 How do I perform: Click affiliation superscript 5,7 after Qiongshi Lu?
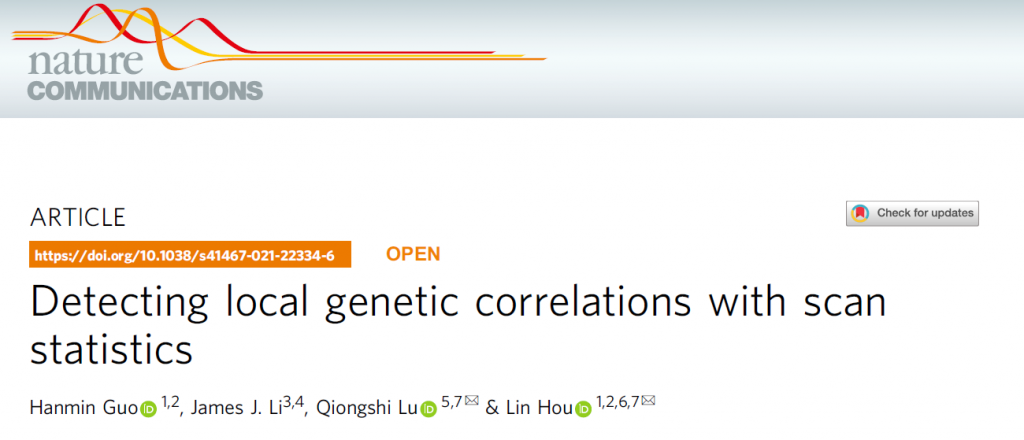451,402
